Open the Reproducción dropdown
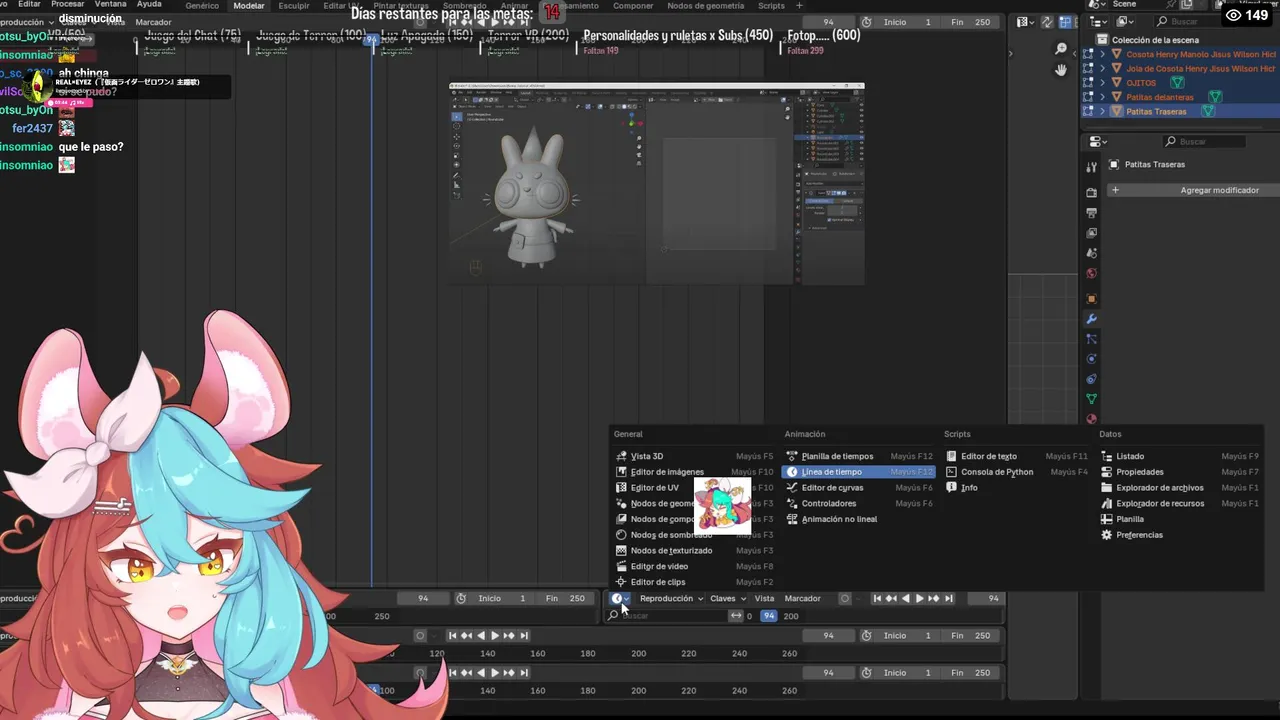This screenshot has height=720, width=1280. [x=671, y=598]
